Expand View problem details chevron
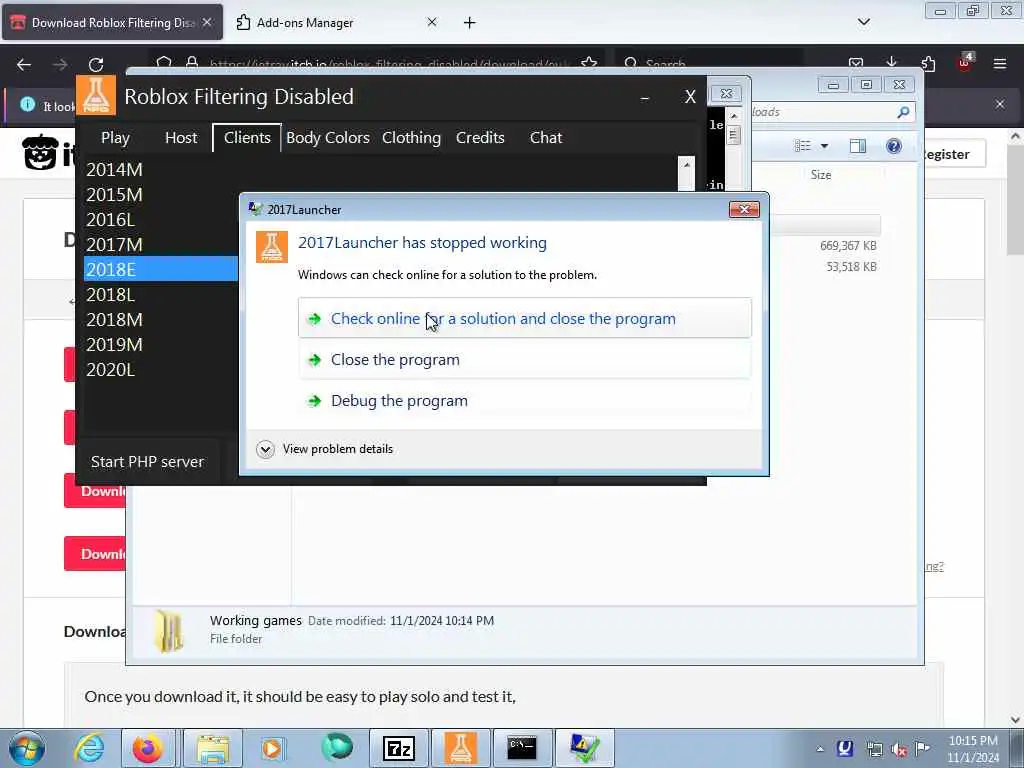 265,449
